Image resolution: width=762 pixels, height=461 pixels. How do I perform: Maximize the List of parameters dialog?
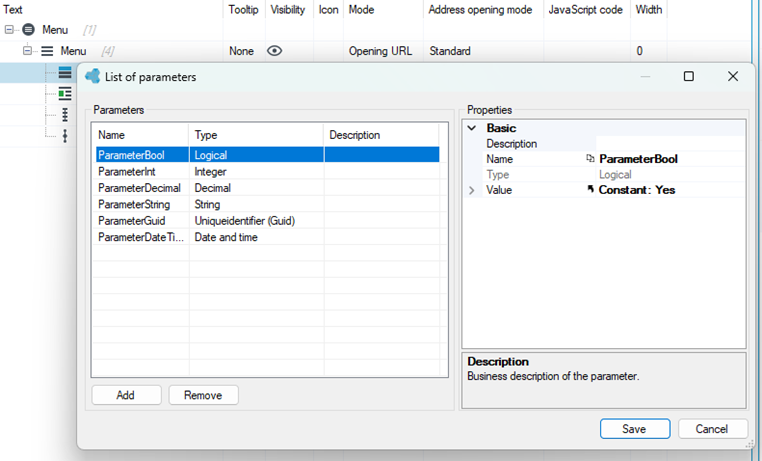point(689,76)
